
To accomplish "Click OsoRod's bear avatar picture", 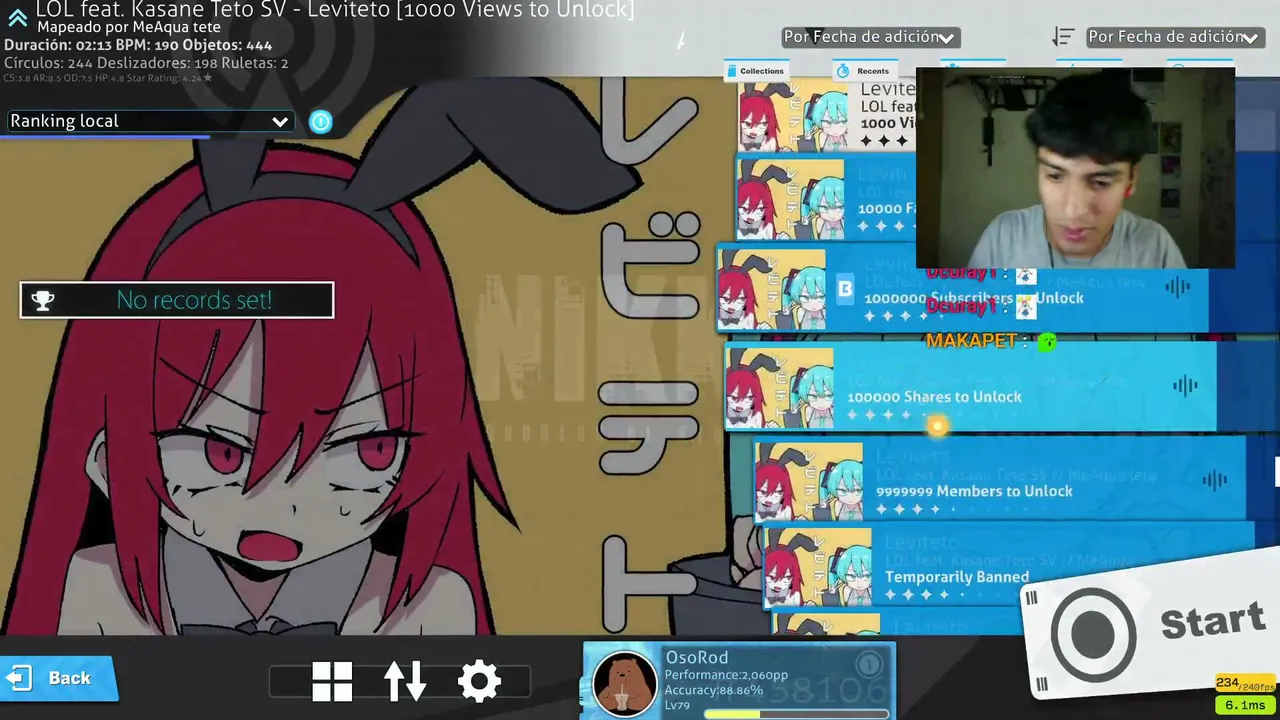I will click(625, 683).
